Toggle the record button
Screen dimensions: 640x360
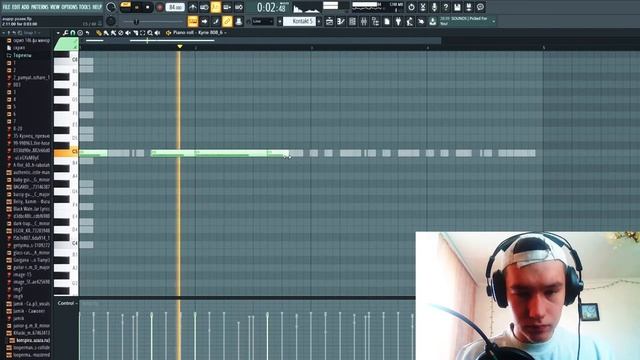(x=160, y=7)
